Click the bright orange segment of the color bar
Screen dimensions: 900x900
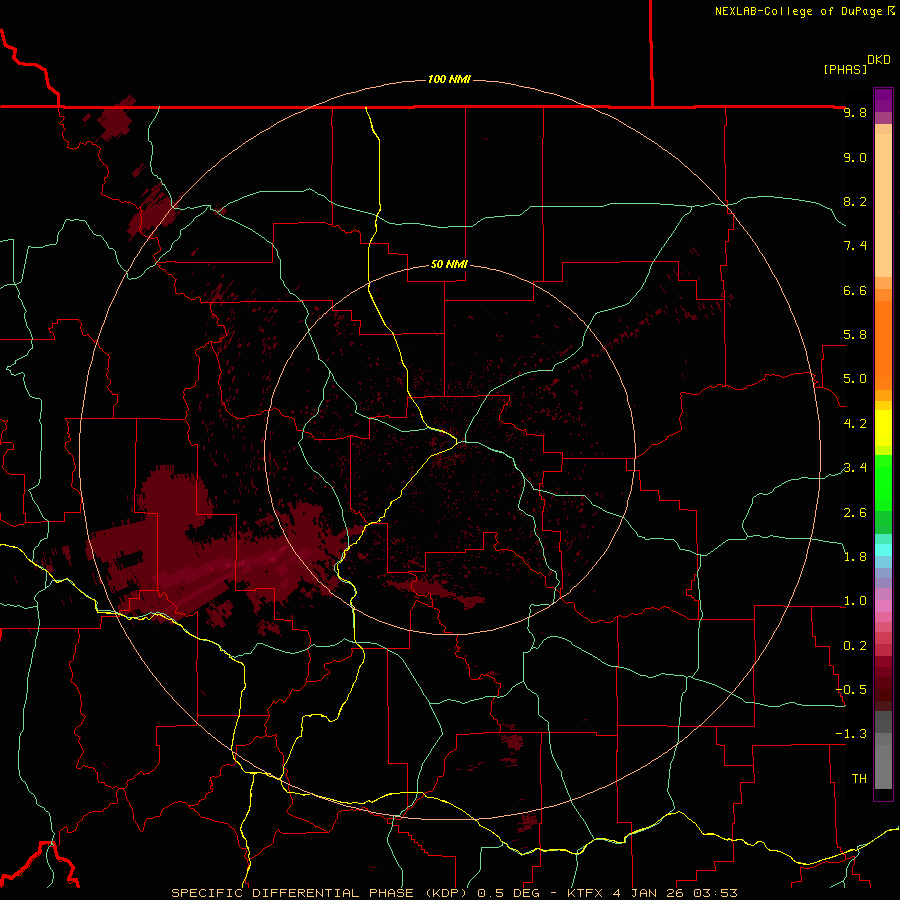(x=883, y=346)
